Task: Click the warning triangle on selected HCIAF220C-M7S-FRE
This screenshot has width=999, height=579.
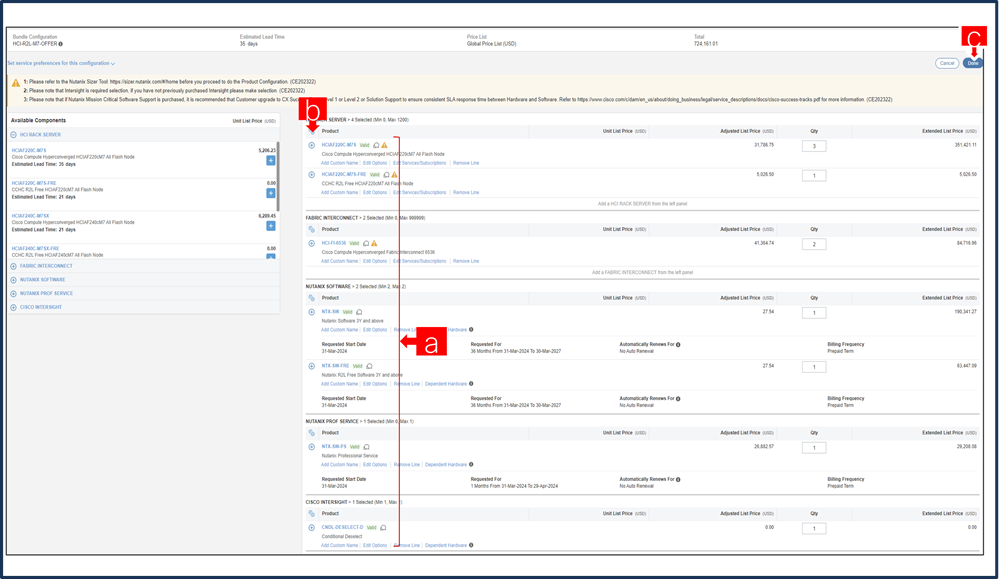Action: tap(394, 175)
